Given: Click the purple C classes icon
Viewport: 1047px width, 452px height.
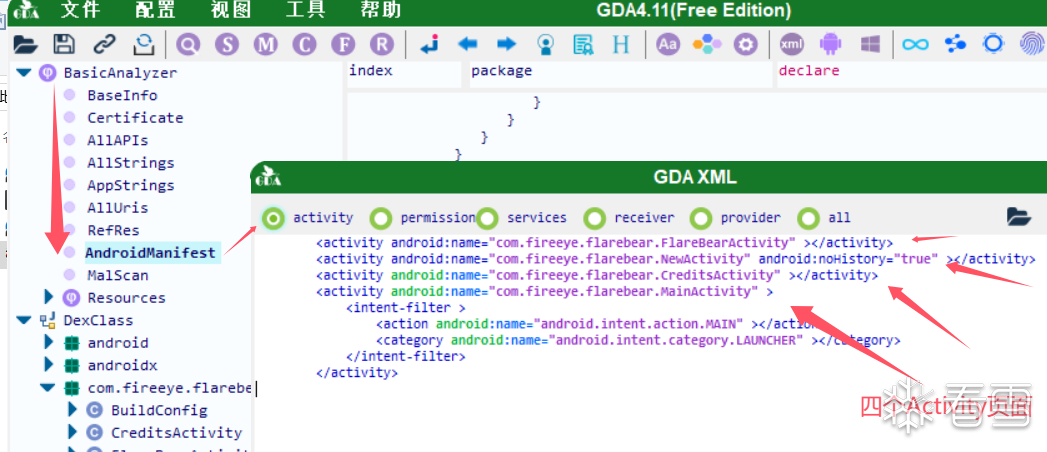Looking at the screenshot, I should tap(304, 45).
